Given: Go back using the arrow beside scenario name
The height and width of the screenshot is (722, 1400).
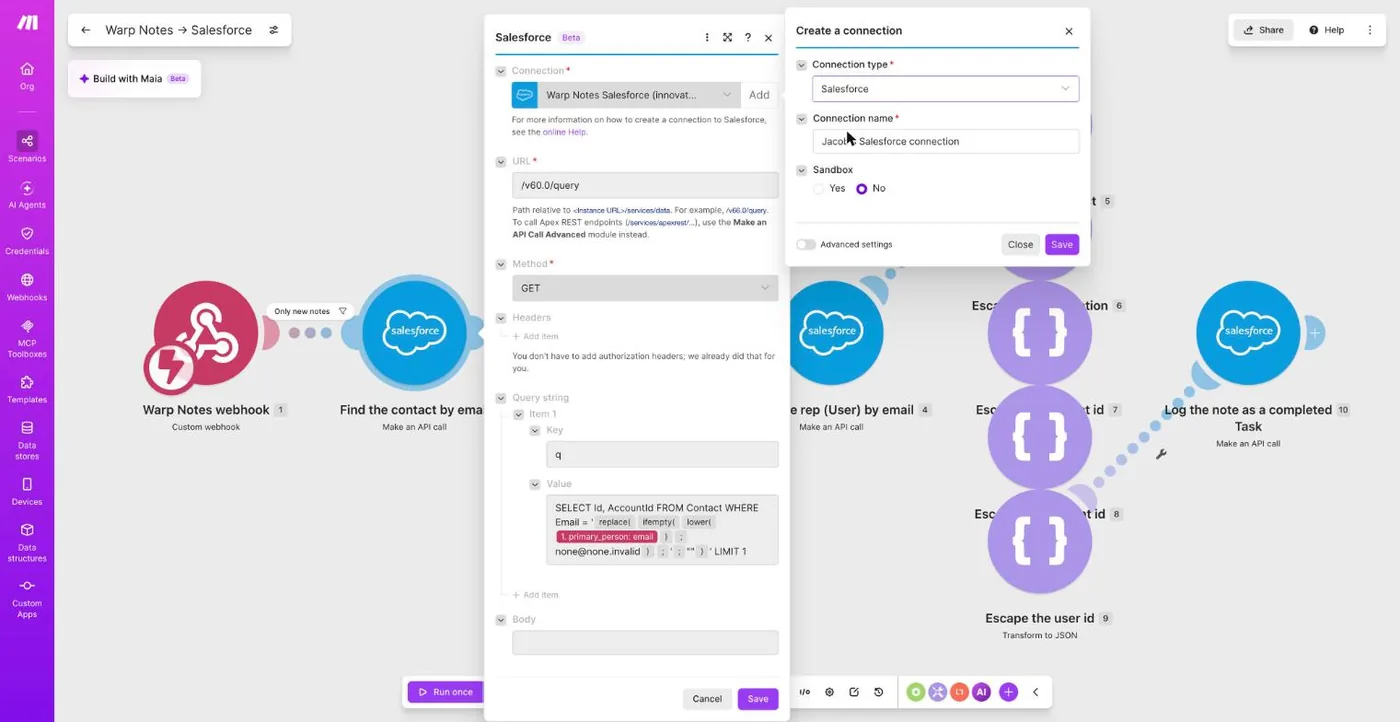Looking at the screenshot, I should click(86, 30).
